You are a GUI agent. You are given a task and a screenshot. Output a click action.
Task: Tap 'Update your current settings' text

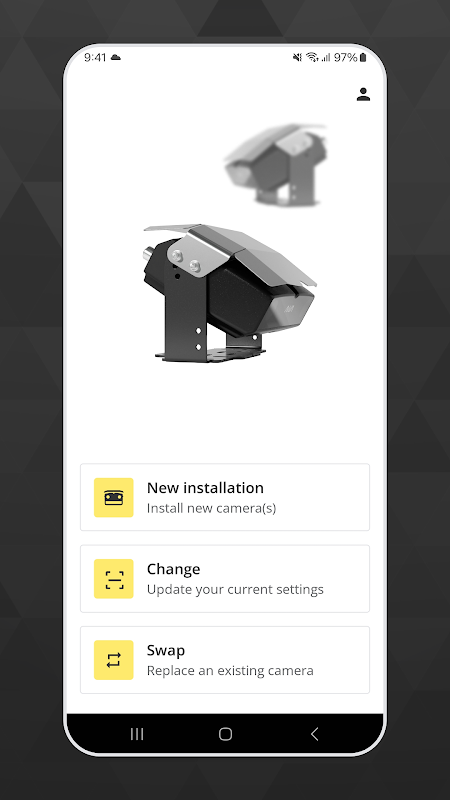point(235,589)
